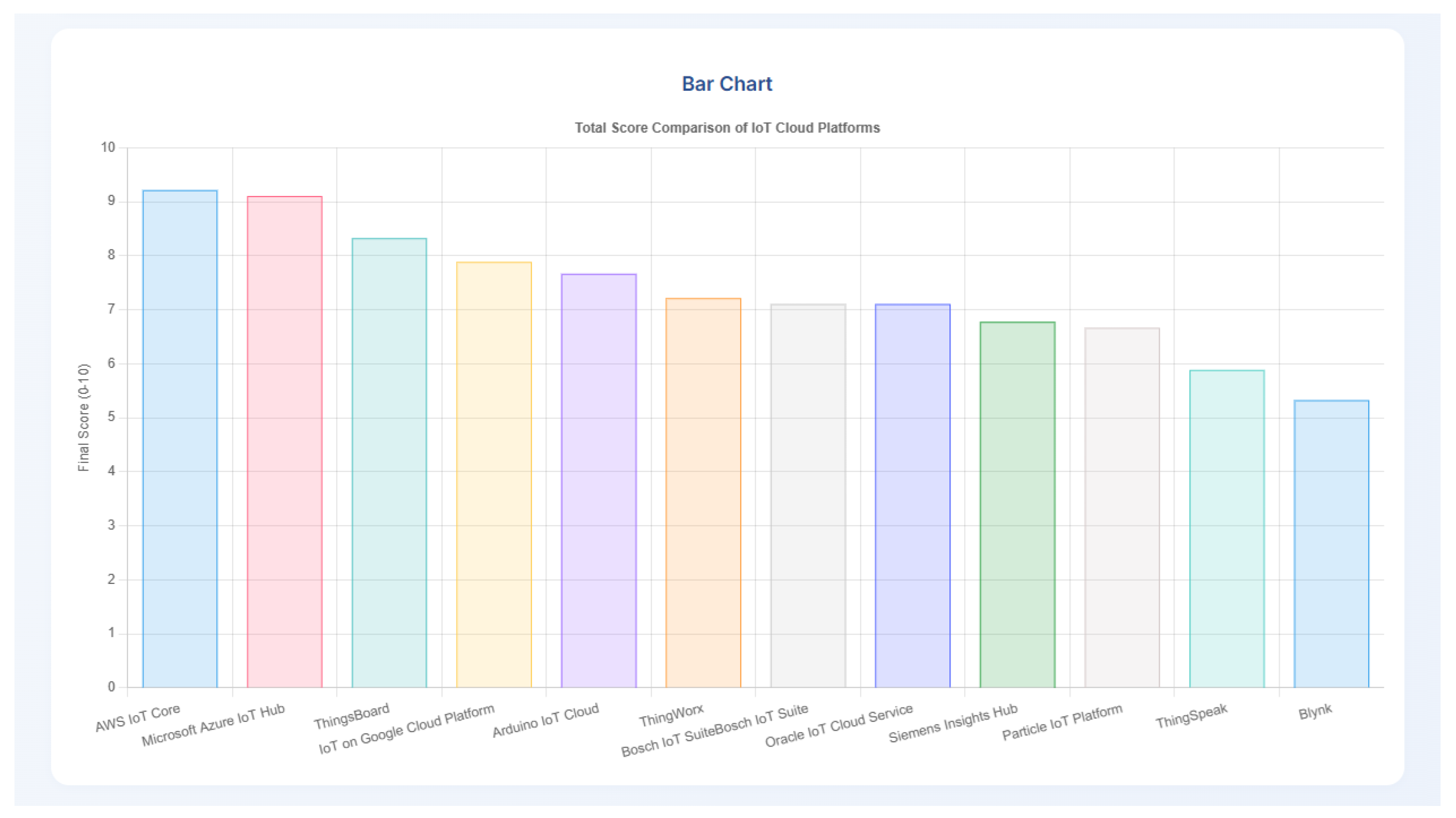The image size is (1456, 818).
Task: Click the y-axis tick label 0
Action: (x=112, y=688)
